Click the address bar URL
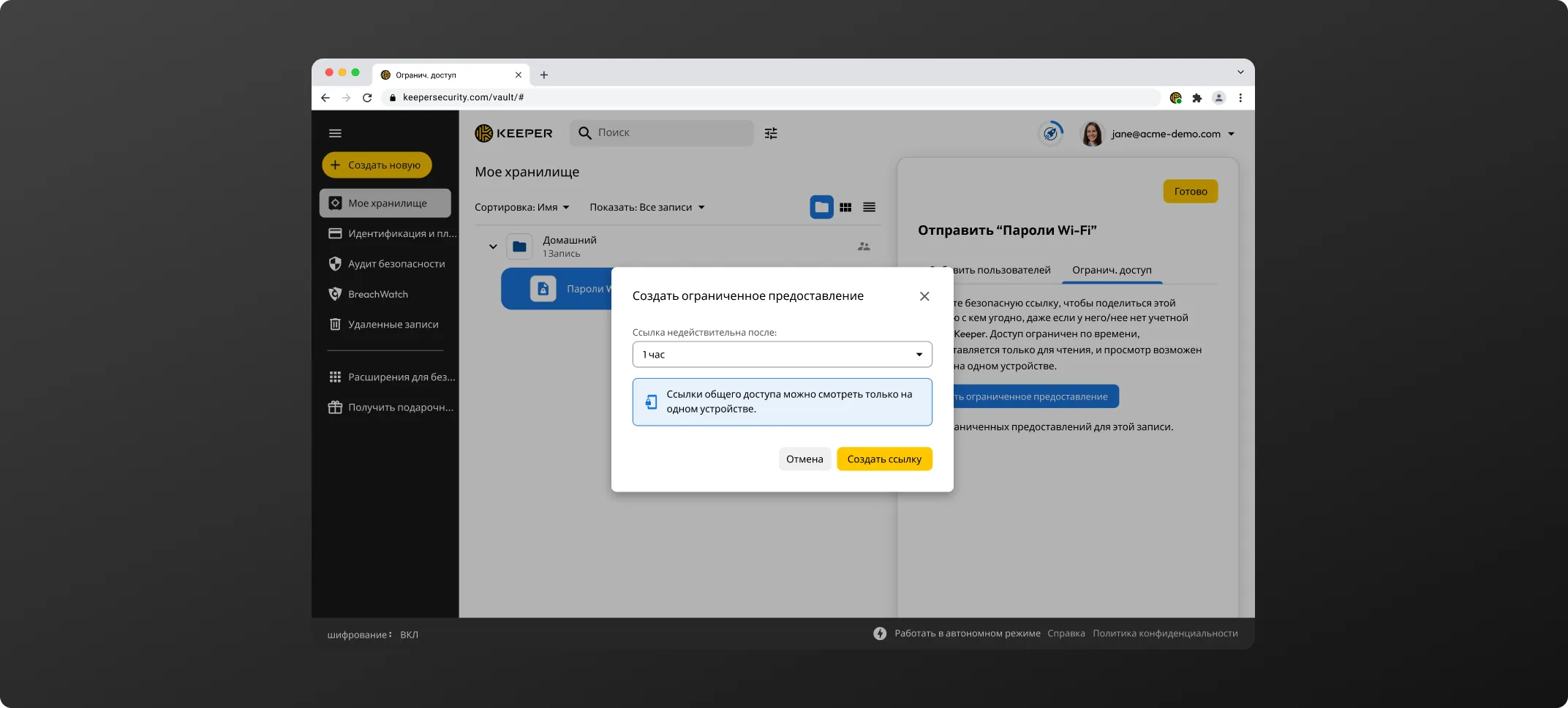Image resolution: width=1568 pixels, height=708 pixels. point(463,97)
